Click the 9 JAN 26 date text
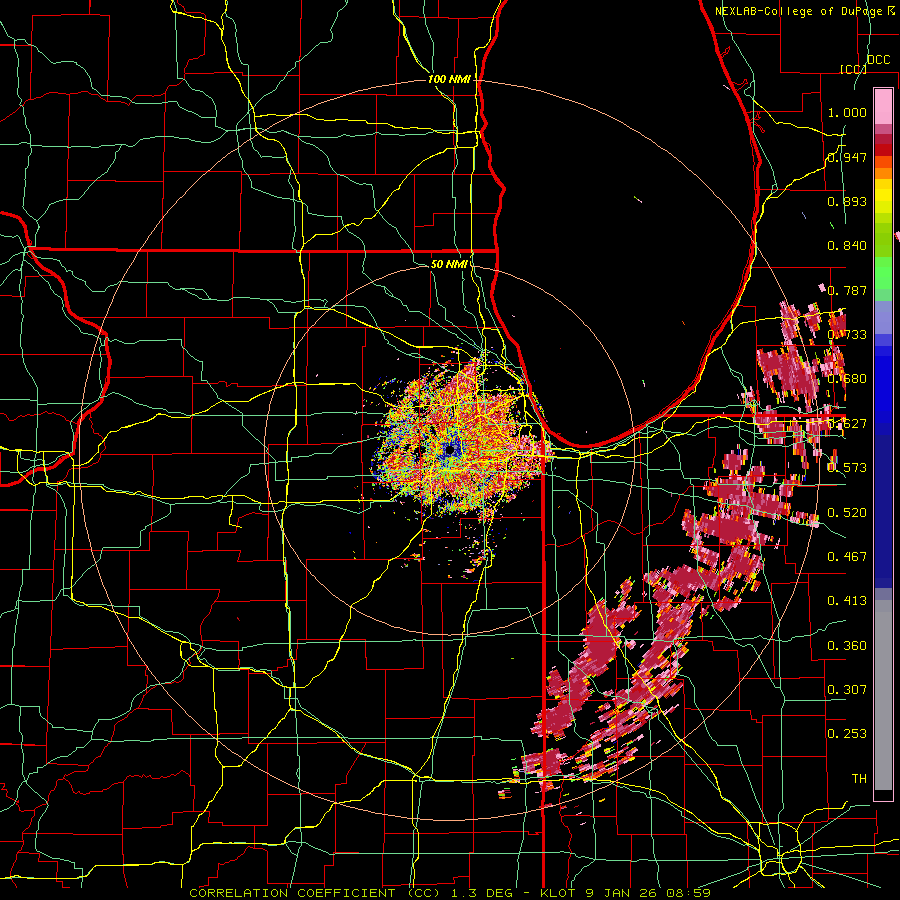Image resolution: width=900 pixels, height=900 pixels. tap(621, 893)
